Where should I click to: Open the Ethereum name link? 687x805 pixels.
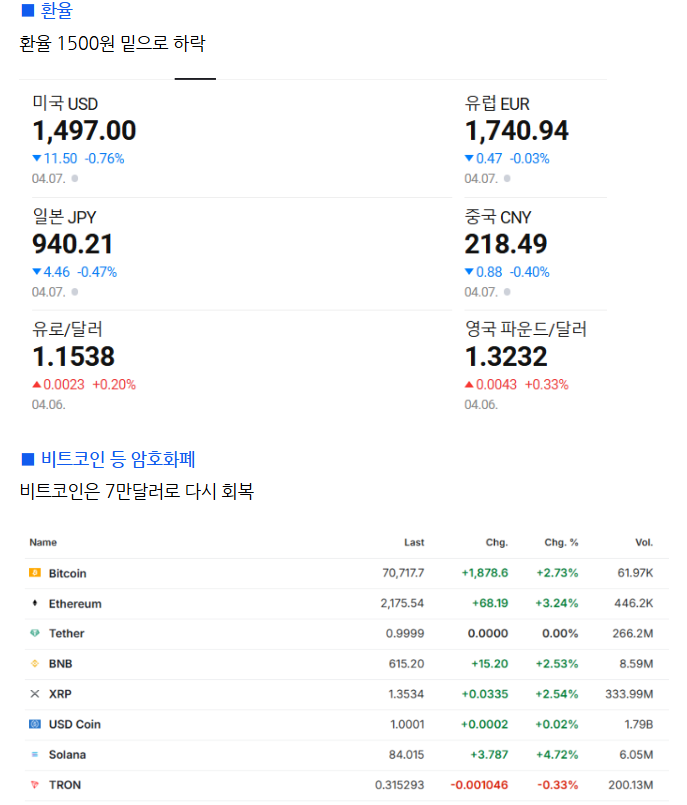[75, 604]
